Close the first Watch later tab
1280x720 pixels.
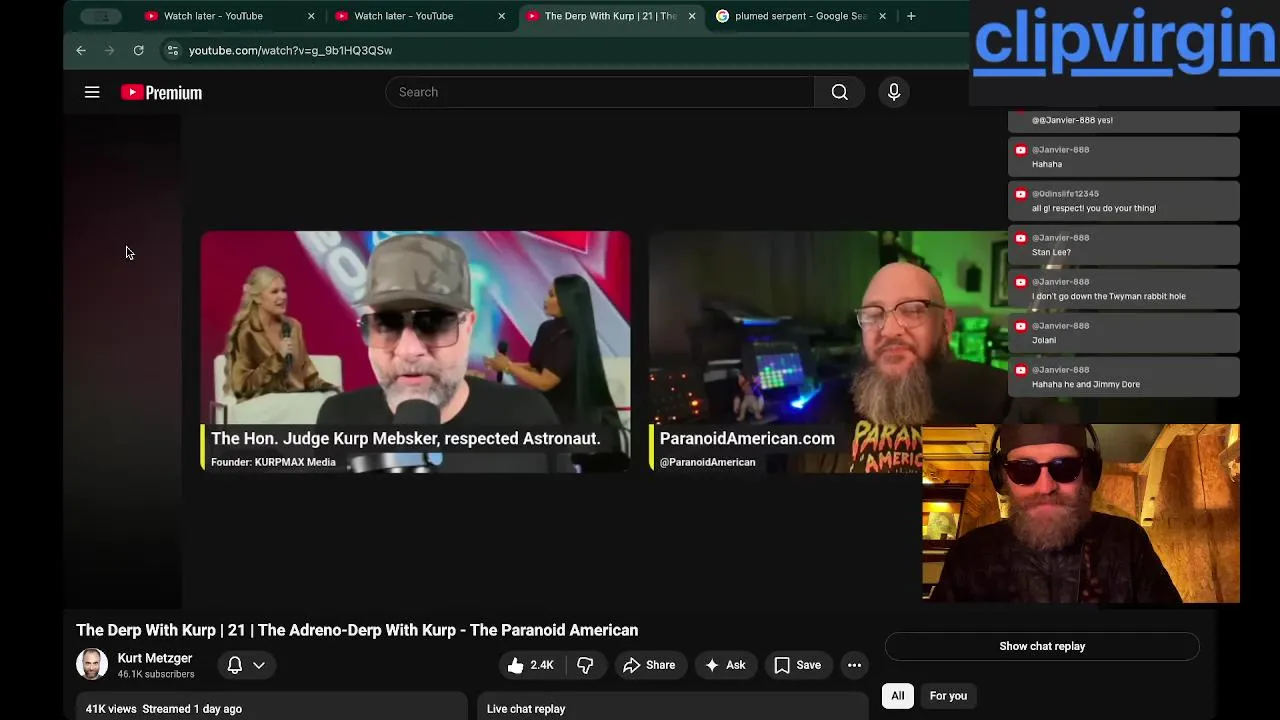pyautogui.click(x=311, y=16)
